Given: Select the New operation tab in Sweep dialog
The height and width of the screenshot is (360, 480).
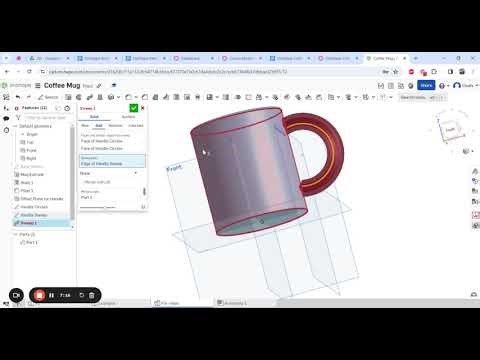Looking at the screenshot, I should pos(85,126).
